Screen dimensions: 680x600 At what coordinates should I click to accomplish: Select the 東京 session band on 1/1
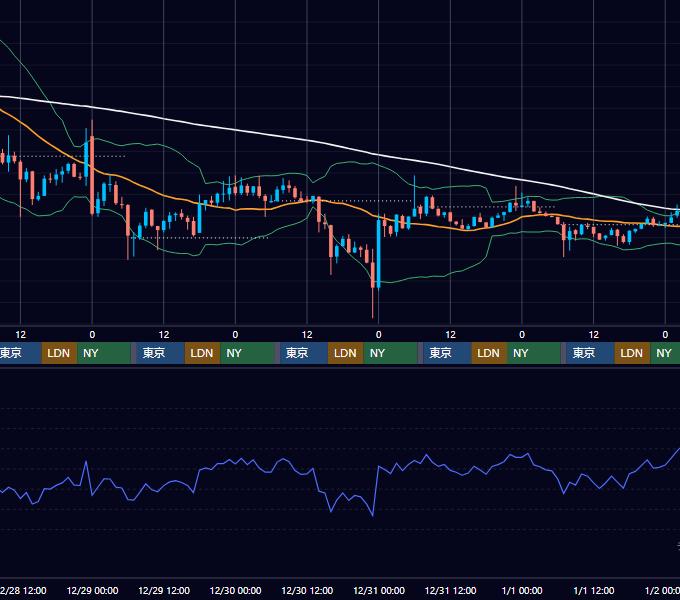point(590,353)
